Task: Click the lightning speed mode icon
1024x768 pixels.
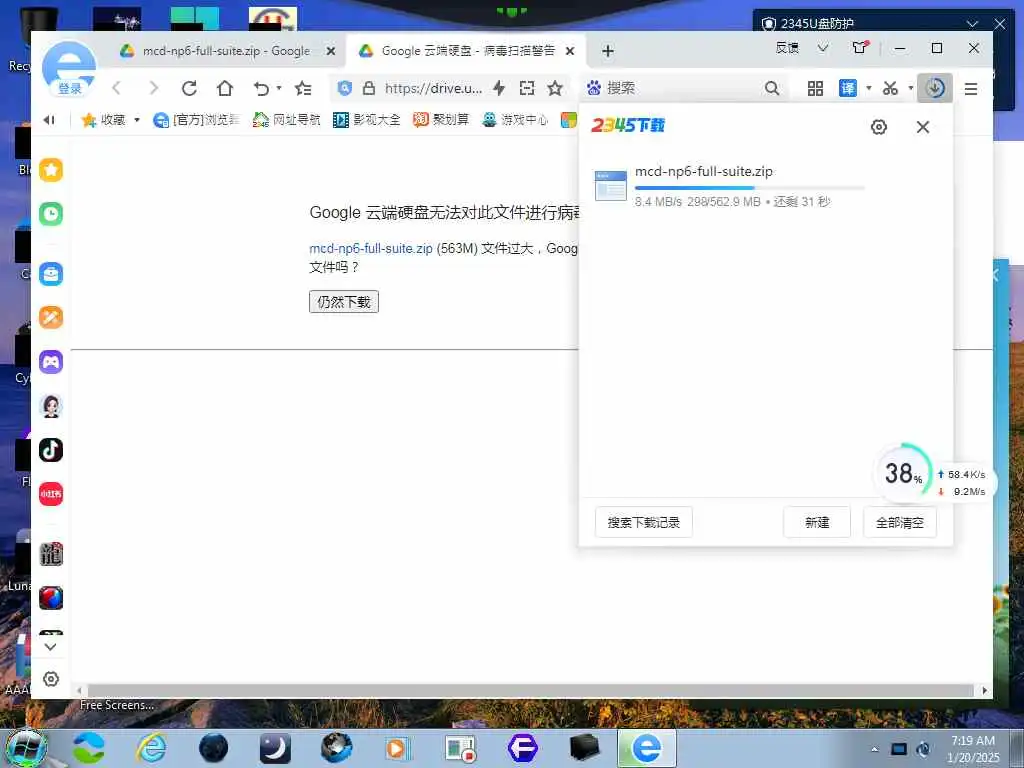Action: 499,88
